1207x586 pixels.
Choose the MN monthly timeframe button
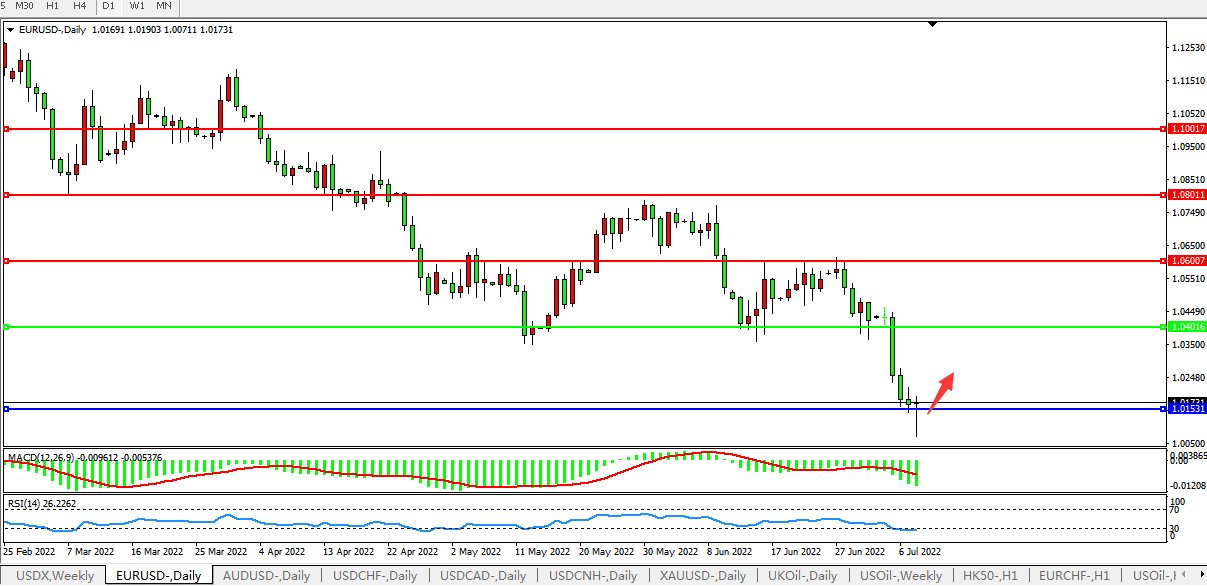click(164, 6)
